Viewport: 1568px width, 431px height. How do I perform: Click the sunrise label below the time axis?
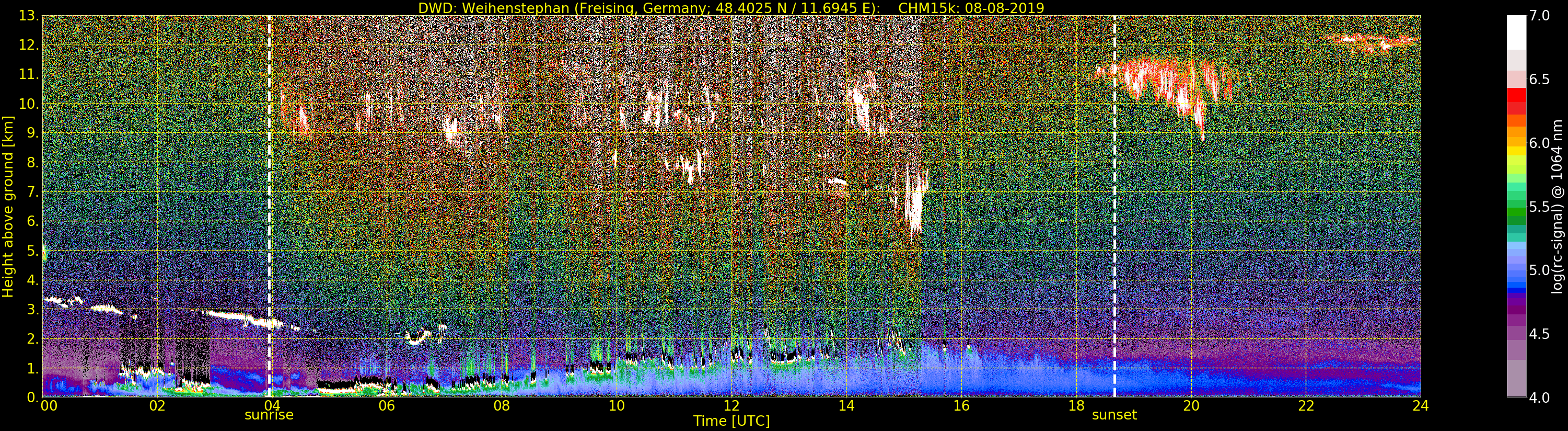click(x=269, y=415)
